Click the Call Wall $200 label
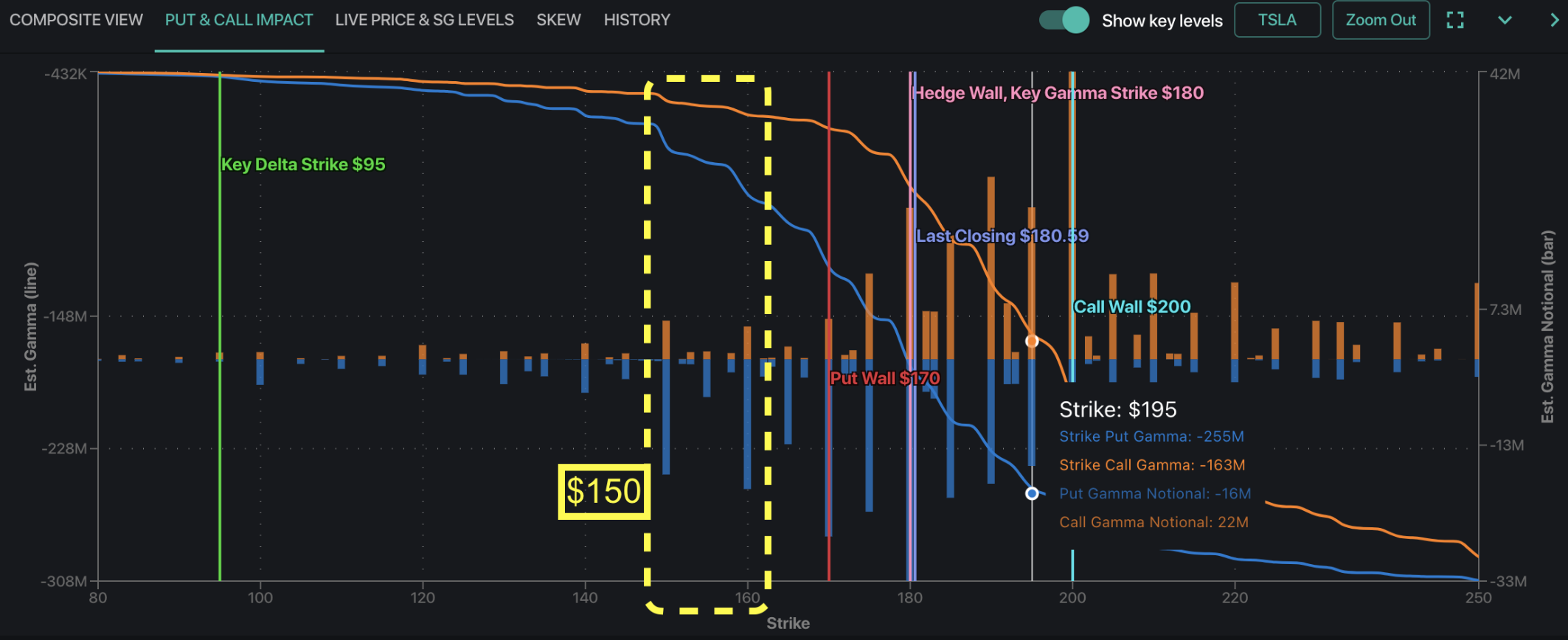The image size is (1568, 640). (x=1131, y=307)
